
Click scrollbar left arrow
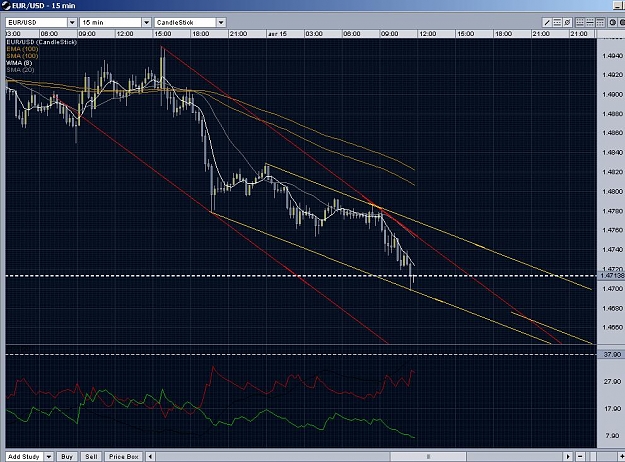[x=150, y=456]
